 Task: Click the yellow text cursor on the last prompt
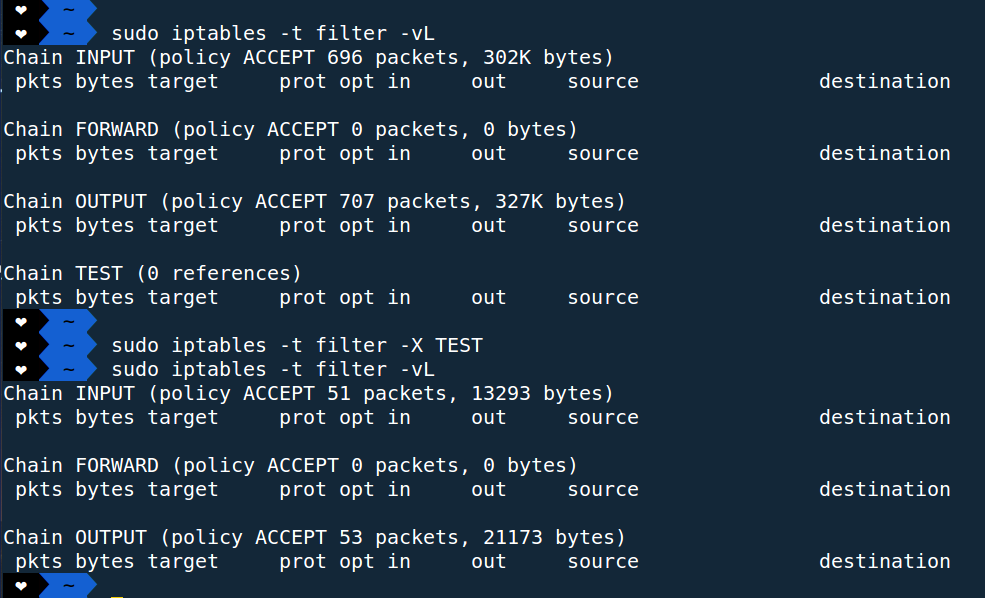tap(117, 596)
